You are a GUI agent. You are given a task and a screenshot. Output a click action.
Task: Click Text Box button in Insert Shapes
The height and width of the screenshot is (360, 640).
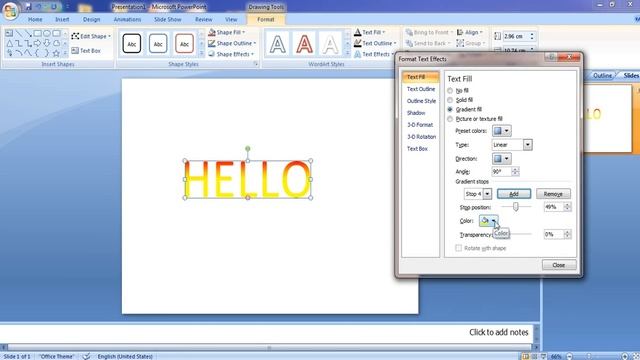click(x=86, y=51)
